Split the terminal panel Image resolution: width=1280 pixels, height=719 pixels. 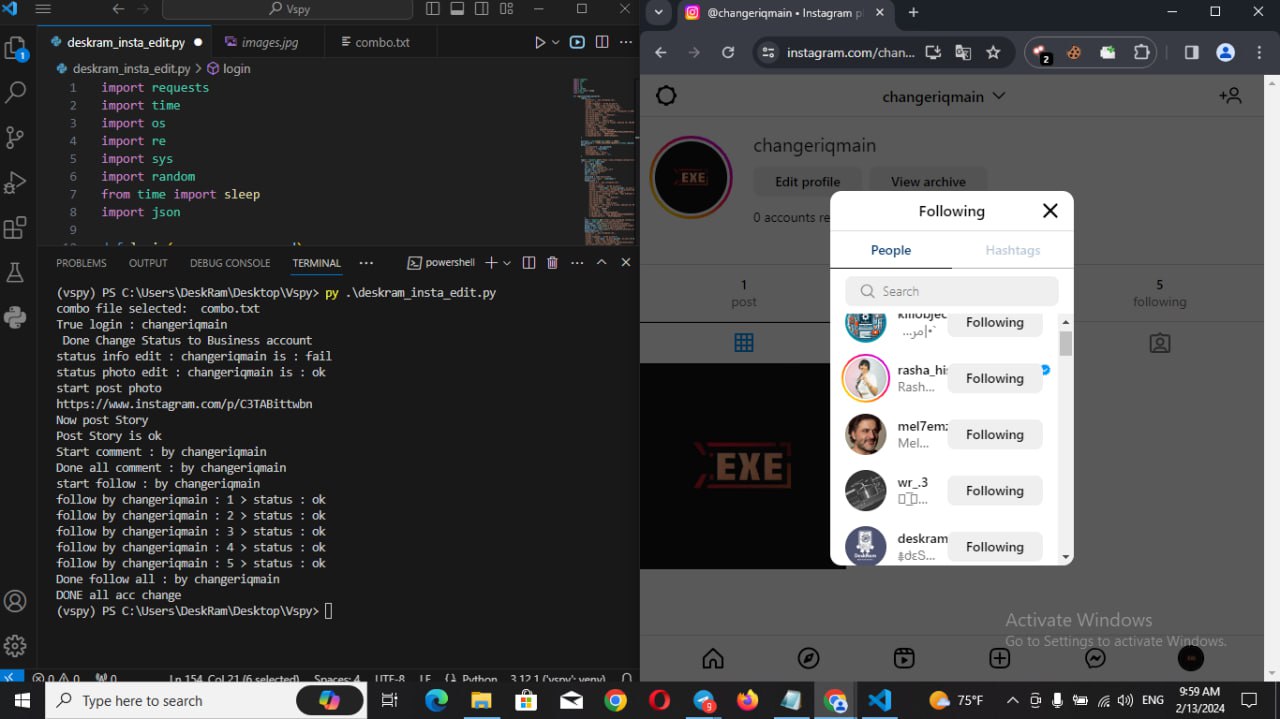tap(529, 262)
